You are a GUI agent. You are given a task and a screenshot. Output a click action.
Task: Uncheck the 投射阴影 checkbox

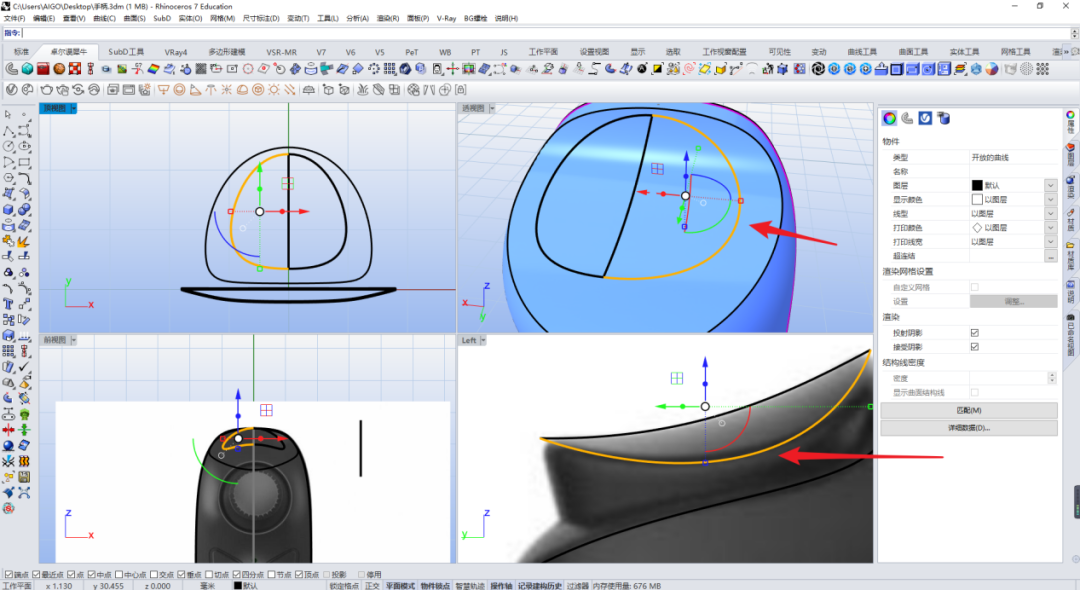[975, 333]
